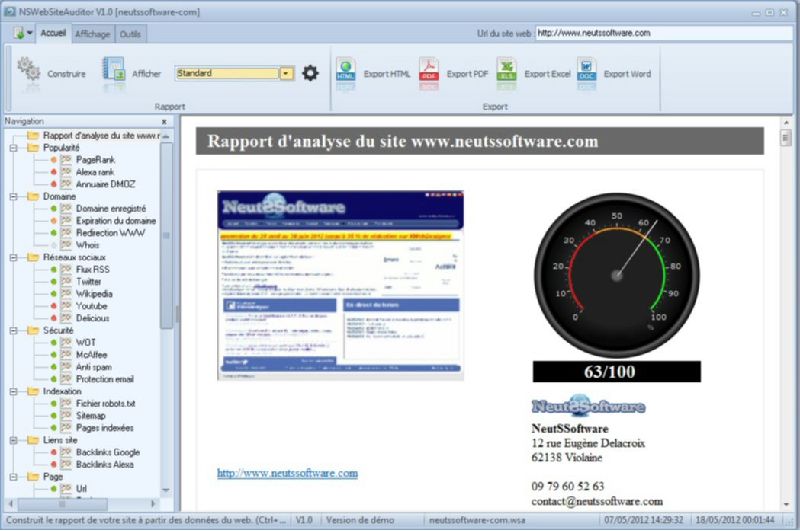Click the Export Word icon
800x531 pixels.
(x=587, y=73)
